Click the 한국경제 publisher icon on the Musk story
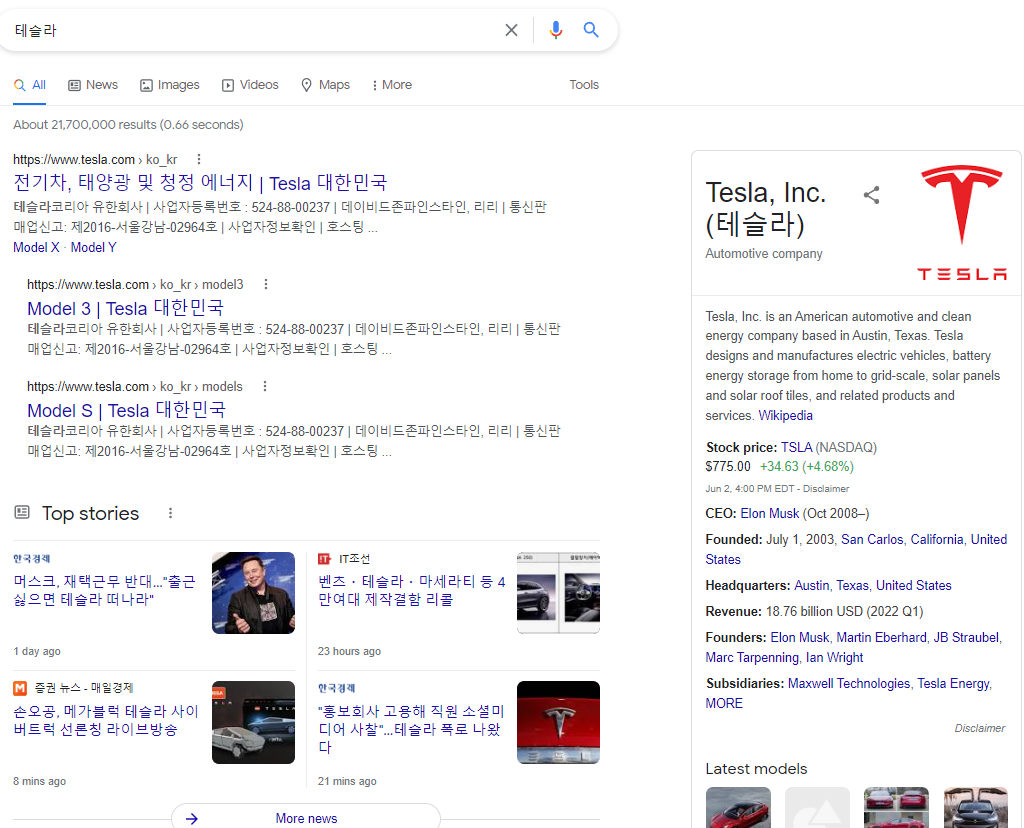 coord(31,557)
